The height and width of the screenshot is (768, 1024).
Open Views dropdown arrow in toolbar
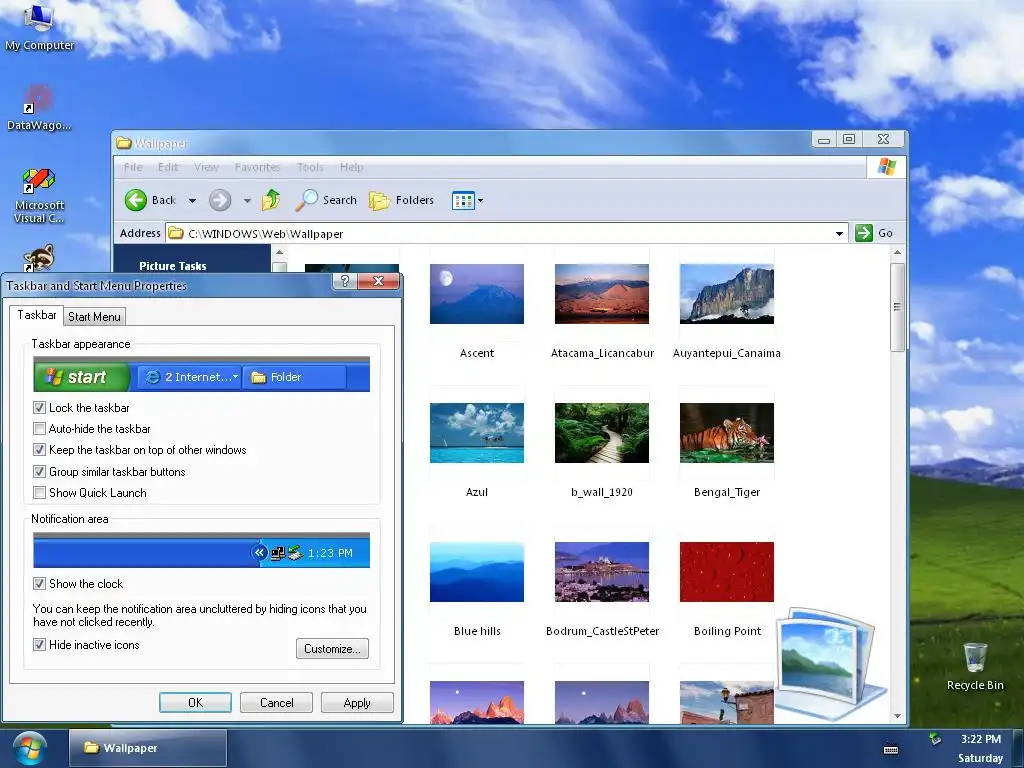(x=481, y=200)
